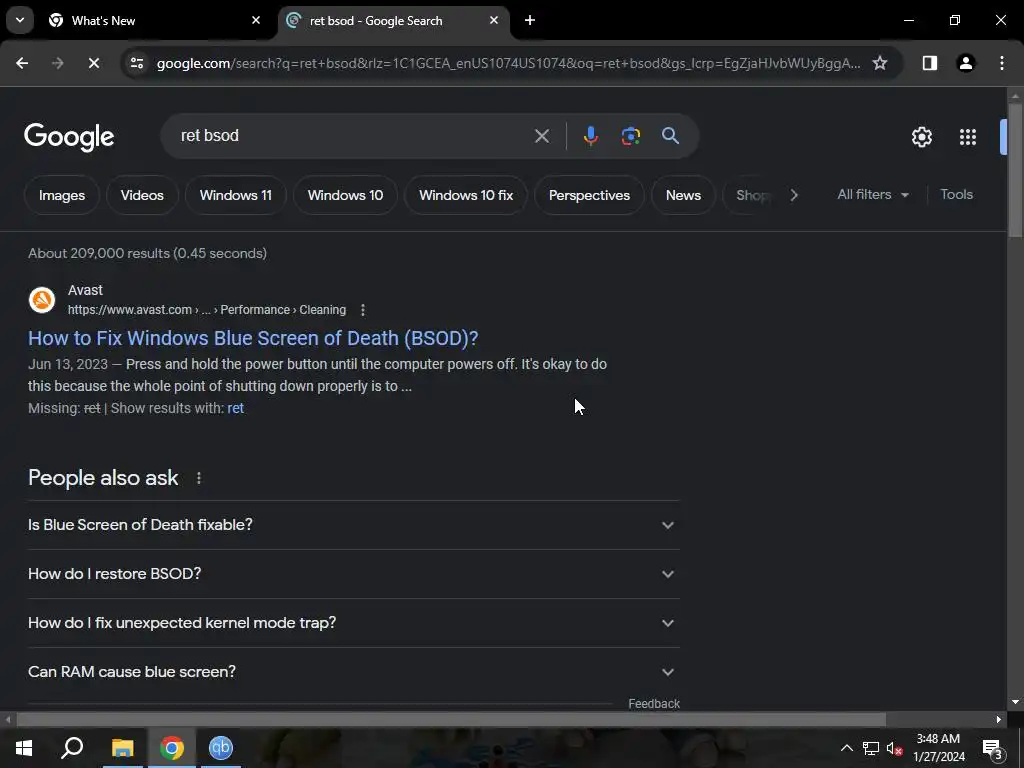Go back to the previous page
This screenshot has height=768, width=1024.
[x=22, y=63]
